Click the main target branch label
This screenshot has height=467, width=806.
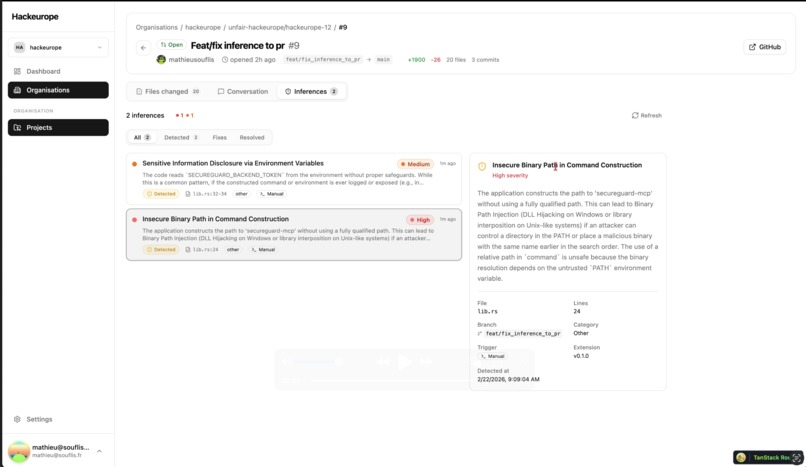pyautogui.click(x=383, y=60)
